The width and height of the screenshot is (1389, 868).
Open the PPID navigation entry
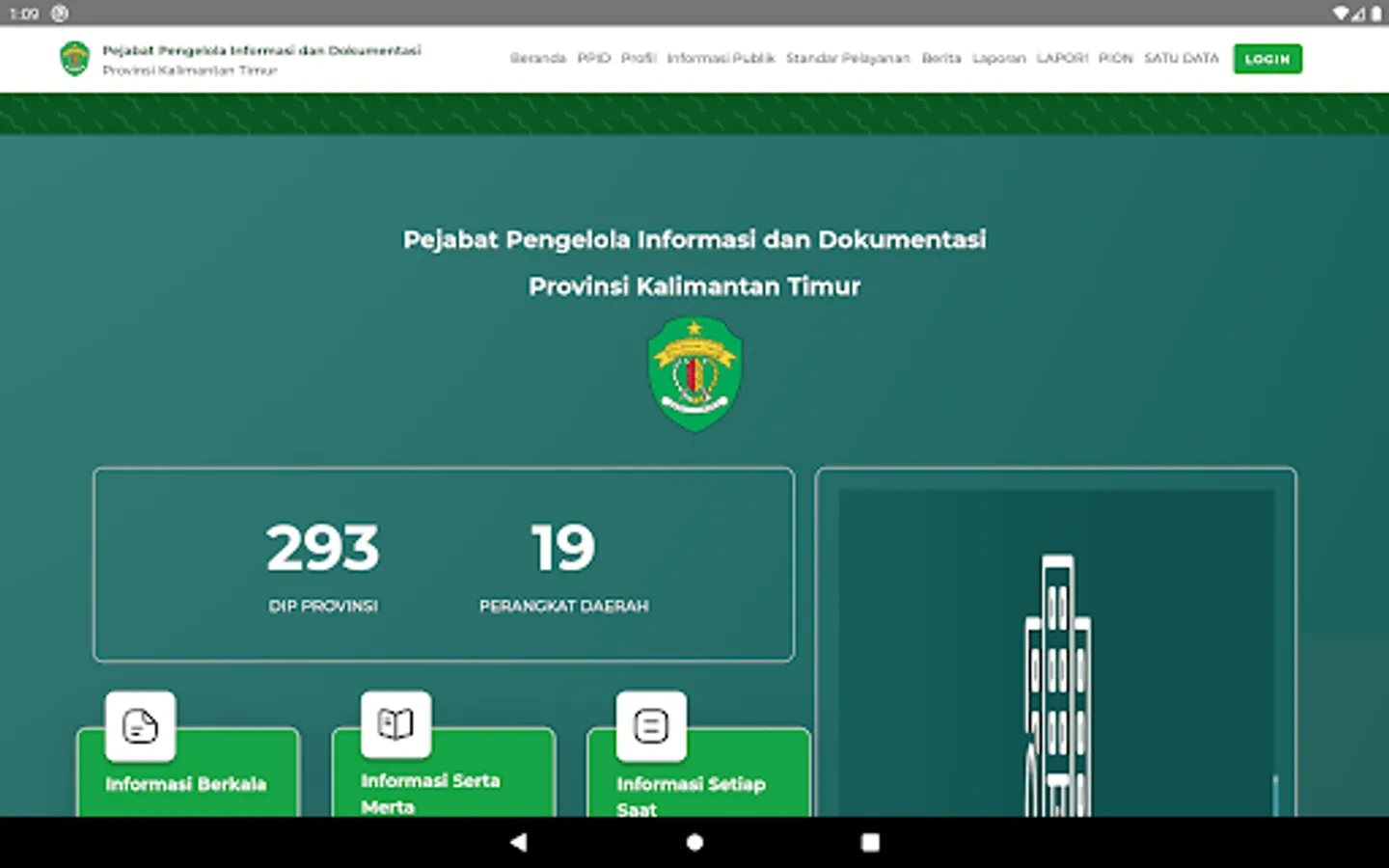[x=593, y=58]
